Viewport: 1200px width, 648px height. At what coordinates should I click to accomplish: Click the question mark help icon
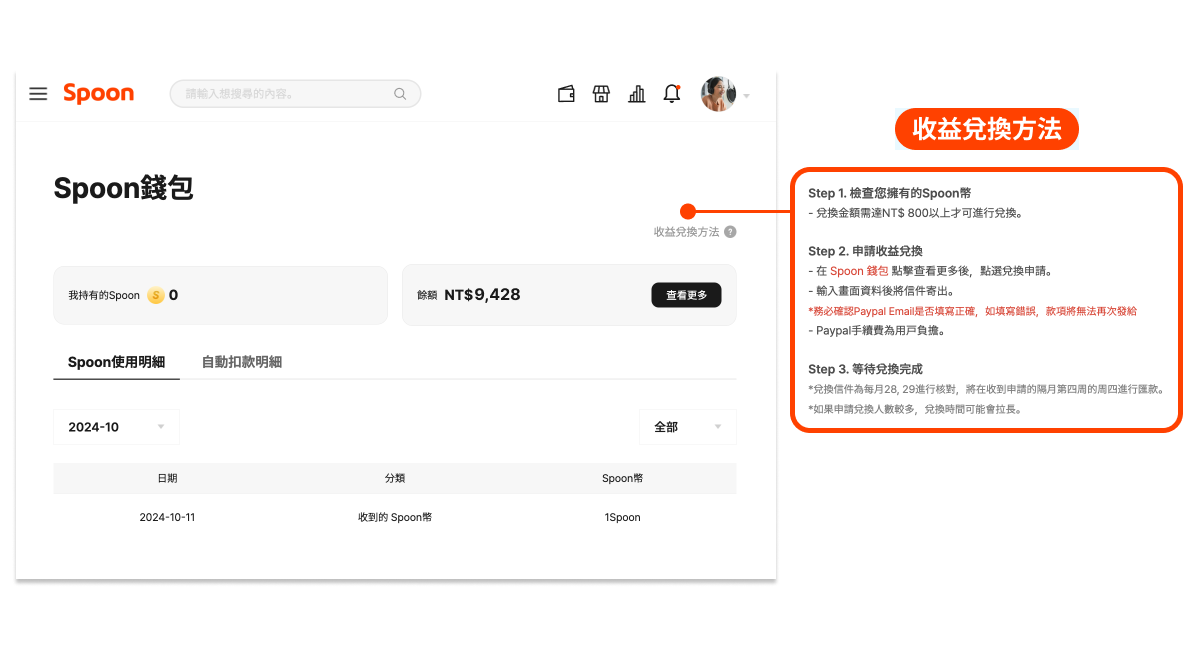click(x=730, y=232)
